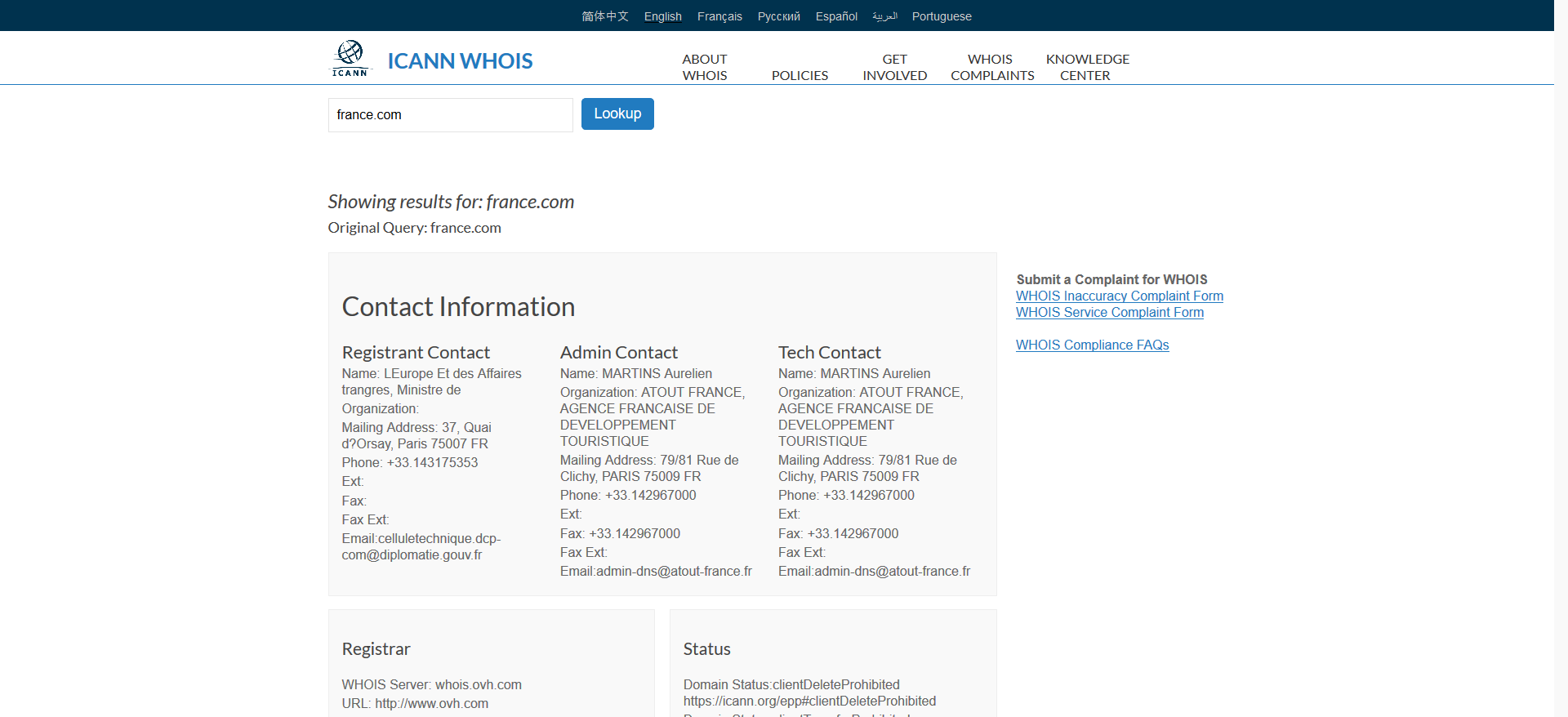
Task: Click the 'Original Query: france.com' text
Action: (x=414, y=228)
